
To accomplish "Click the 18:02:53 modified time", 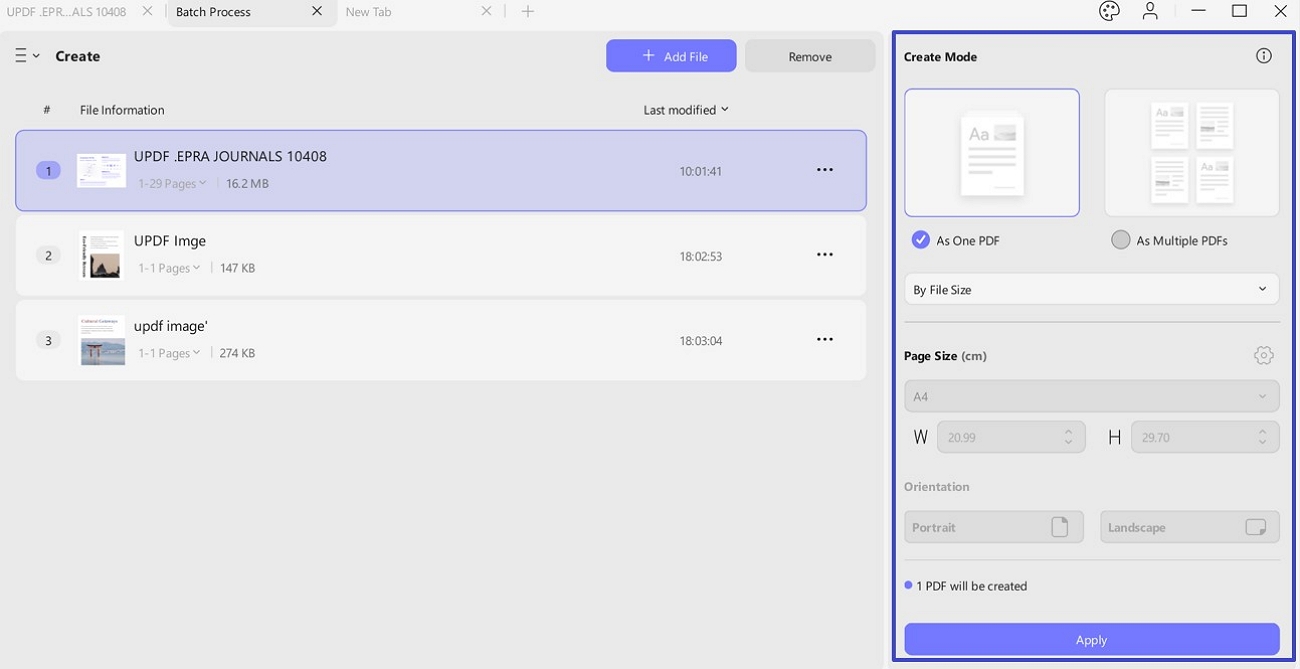I will 700,256.
